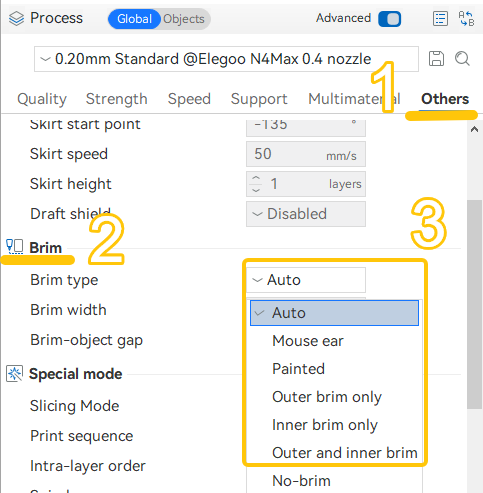Open the settings list checklist icon
Image resolution: width=483 pixels, height=493 pixels.
coord(440,18)
